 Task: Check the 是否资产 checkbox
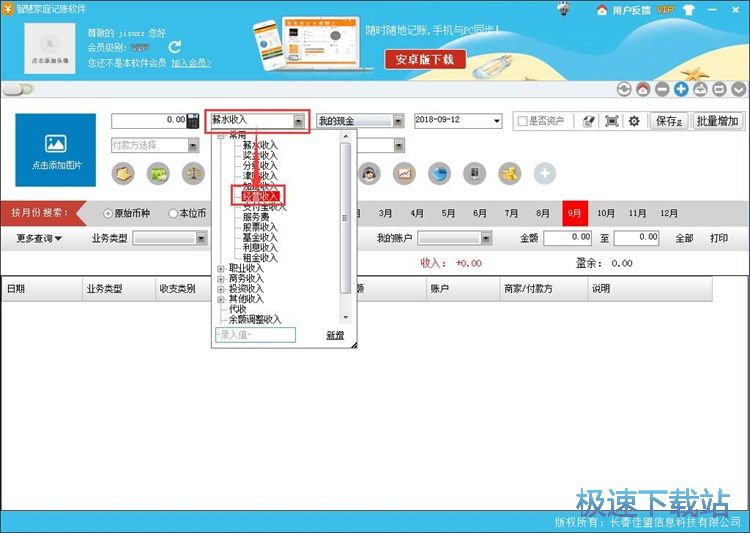[x=523, y=122]
